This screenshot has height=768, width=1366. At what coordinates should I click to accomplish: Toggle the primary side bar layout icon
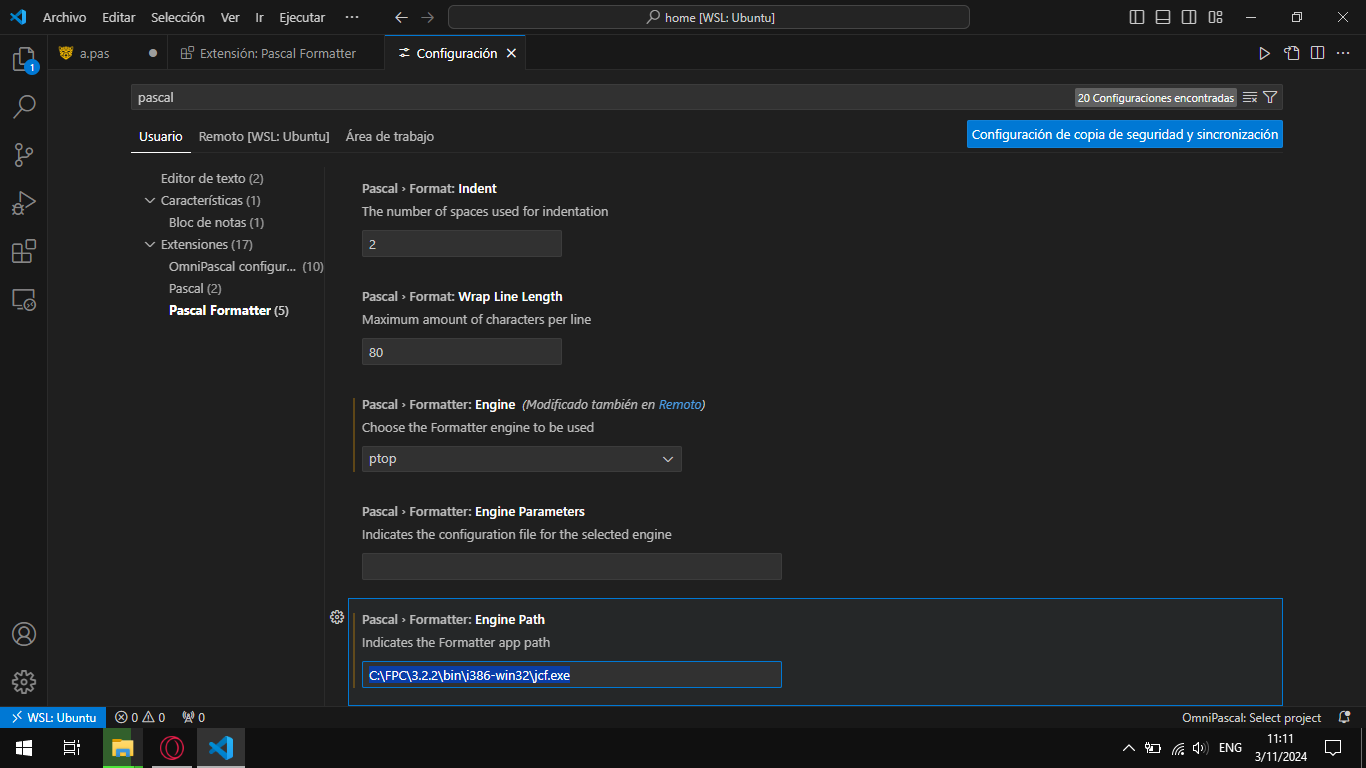pos(1137,17)
